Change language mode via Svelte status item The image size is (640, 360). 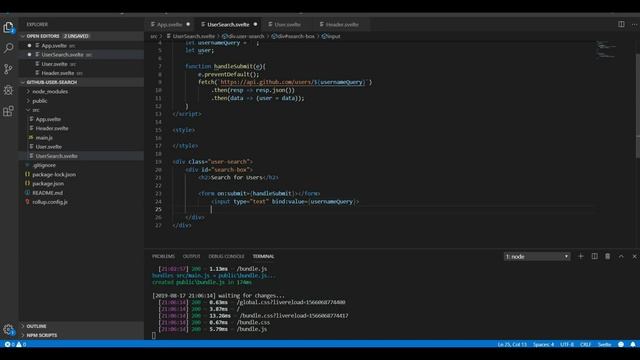(604, 344)
